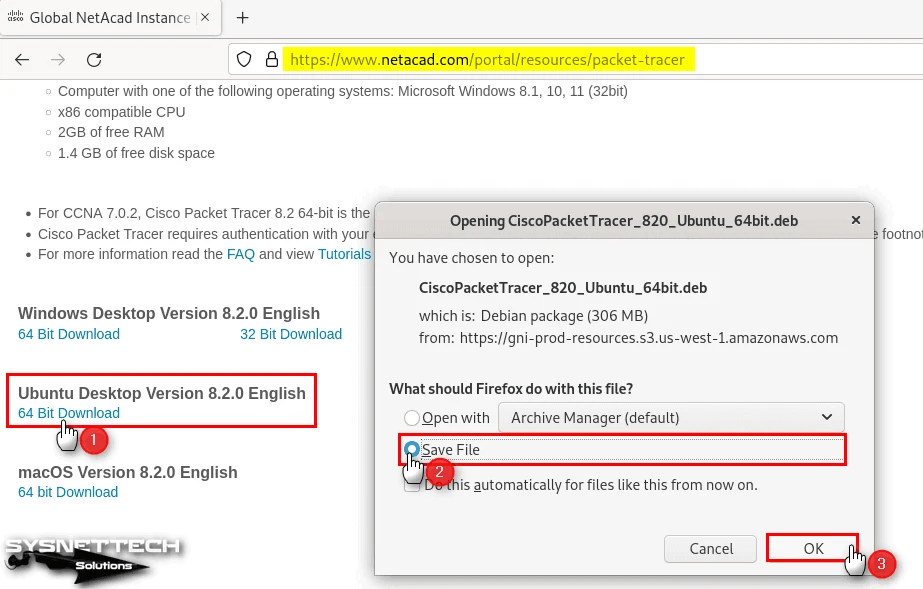This screenshot has height=589, width=923.
Task: Cancel the file download dialog
Action: tap(711, 548)
